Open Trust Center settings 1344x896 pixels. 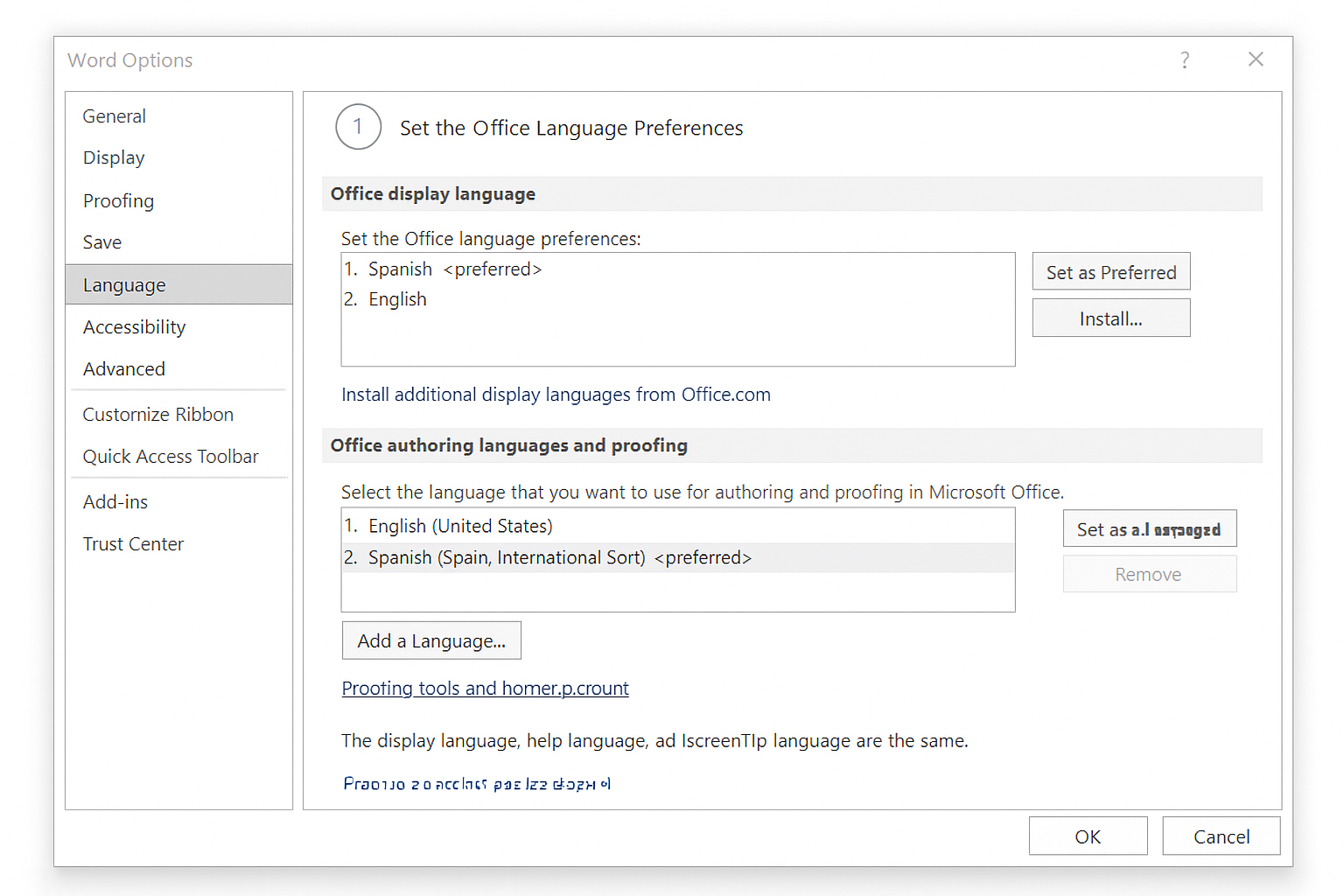click(133, 544)
